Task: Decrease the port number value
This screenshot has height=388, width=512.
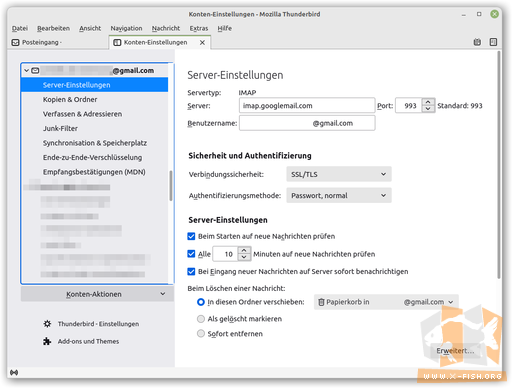Action: coord(428,109)
